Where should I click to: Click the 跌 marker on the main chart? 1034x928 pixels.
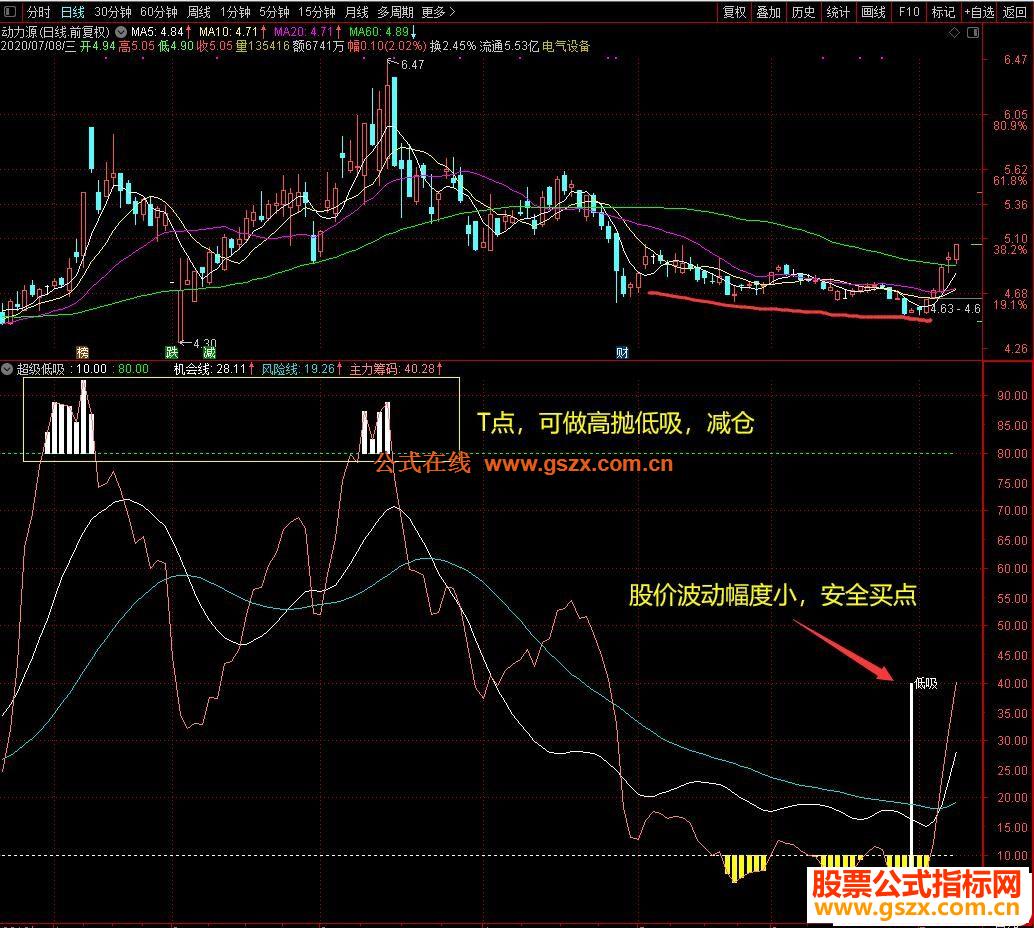point(171,352)
